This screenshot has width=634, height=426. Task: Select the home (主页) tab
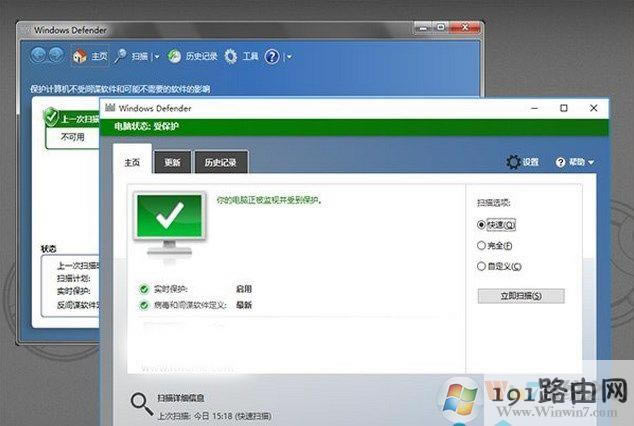click(132, 162)
